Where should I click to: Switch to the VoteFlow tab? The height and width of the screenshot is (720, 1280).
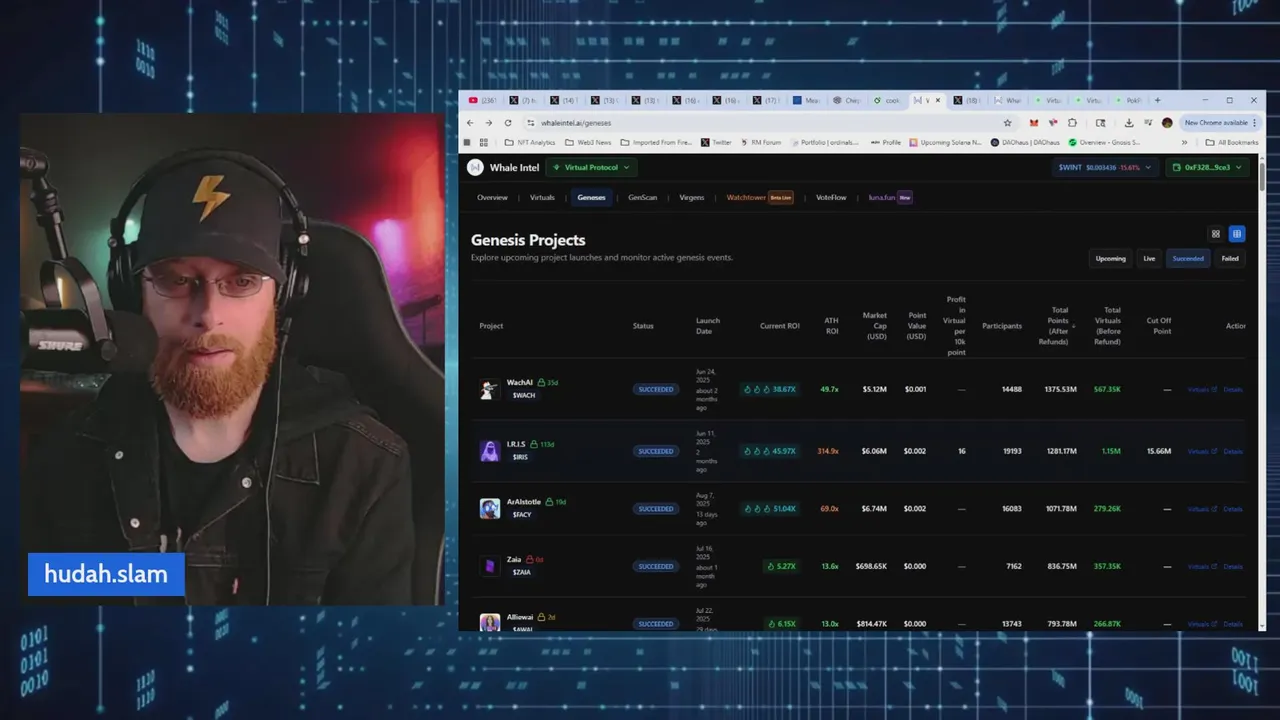pos(831,197)
